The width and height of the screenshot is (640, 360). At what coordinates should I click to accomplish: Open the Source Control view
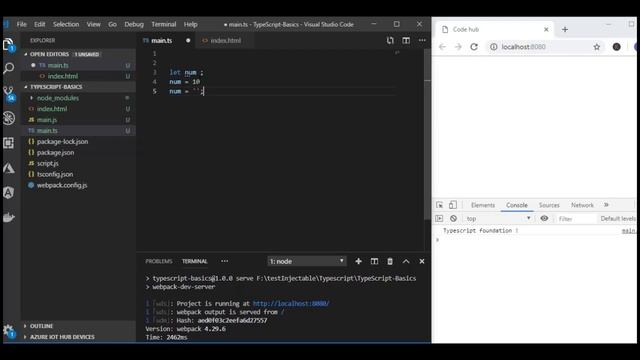tap(9, 93)
